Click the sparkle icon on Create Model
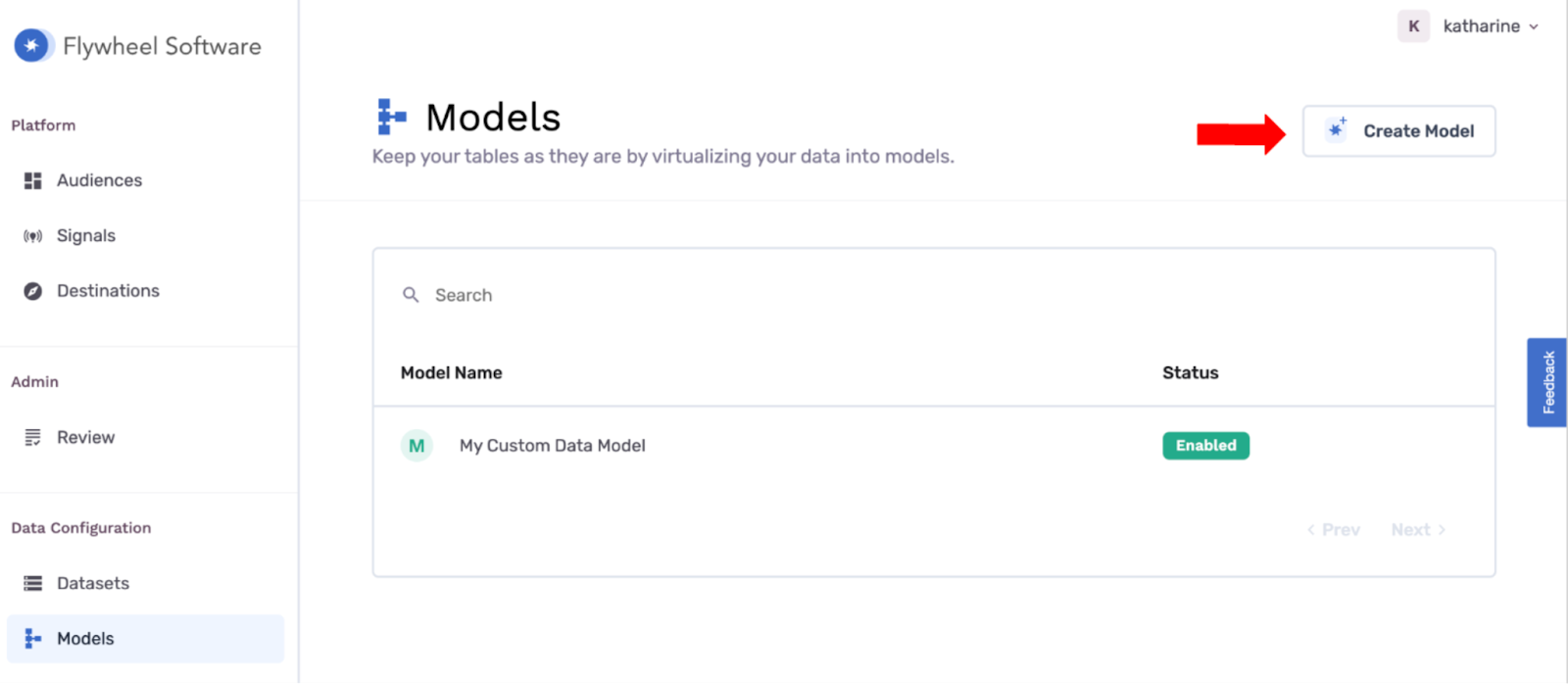This screenshot has height=684, width=1568. click(1337, 129)
